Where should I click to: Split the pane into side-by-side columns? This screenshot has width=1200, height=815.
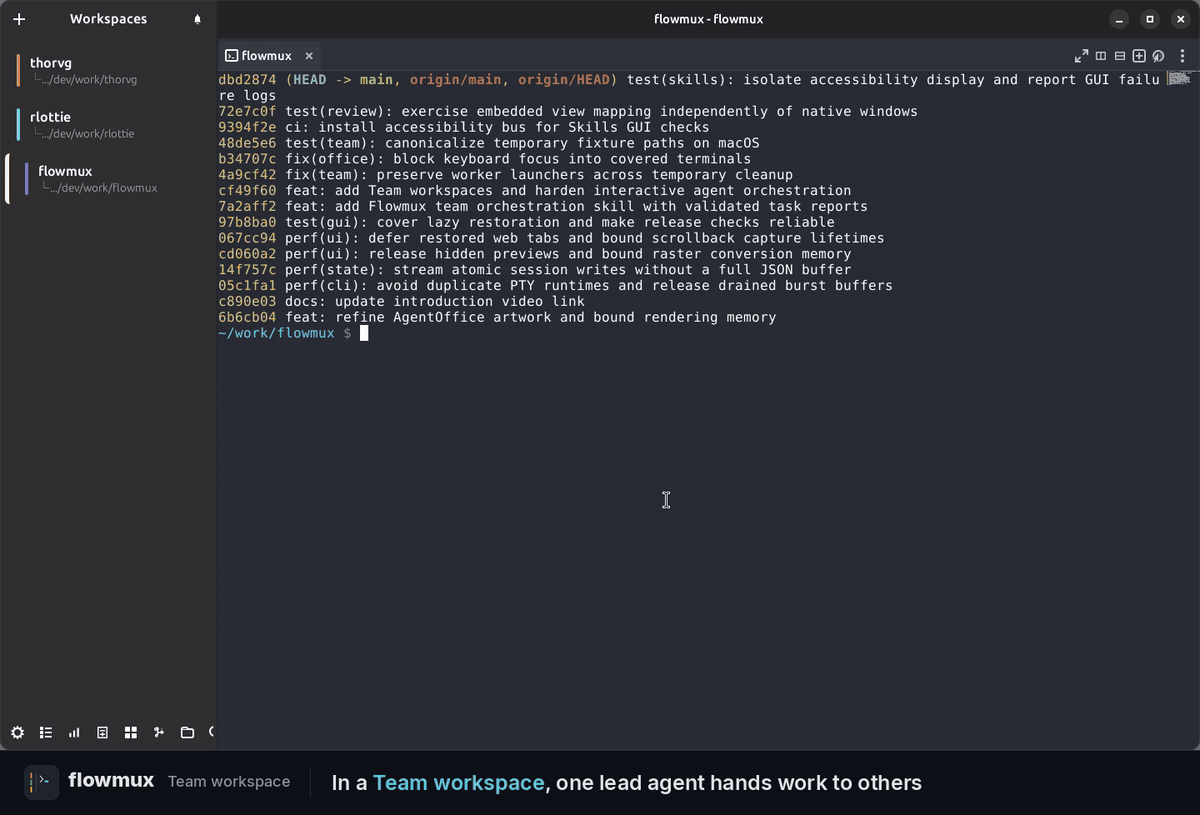(1101, 56)
